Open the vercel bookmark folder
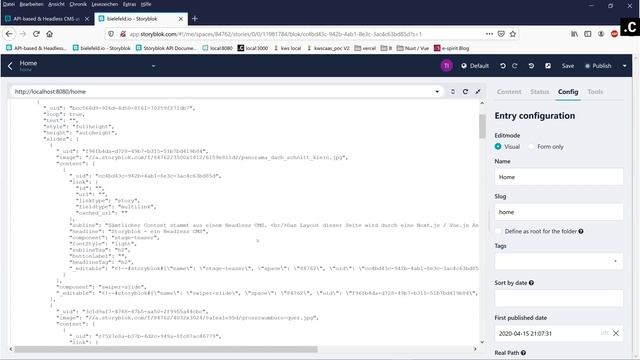Viewport: 640px width, 360px height. 365,48
